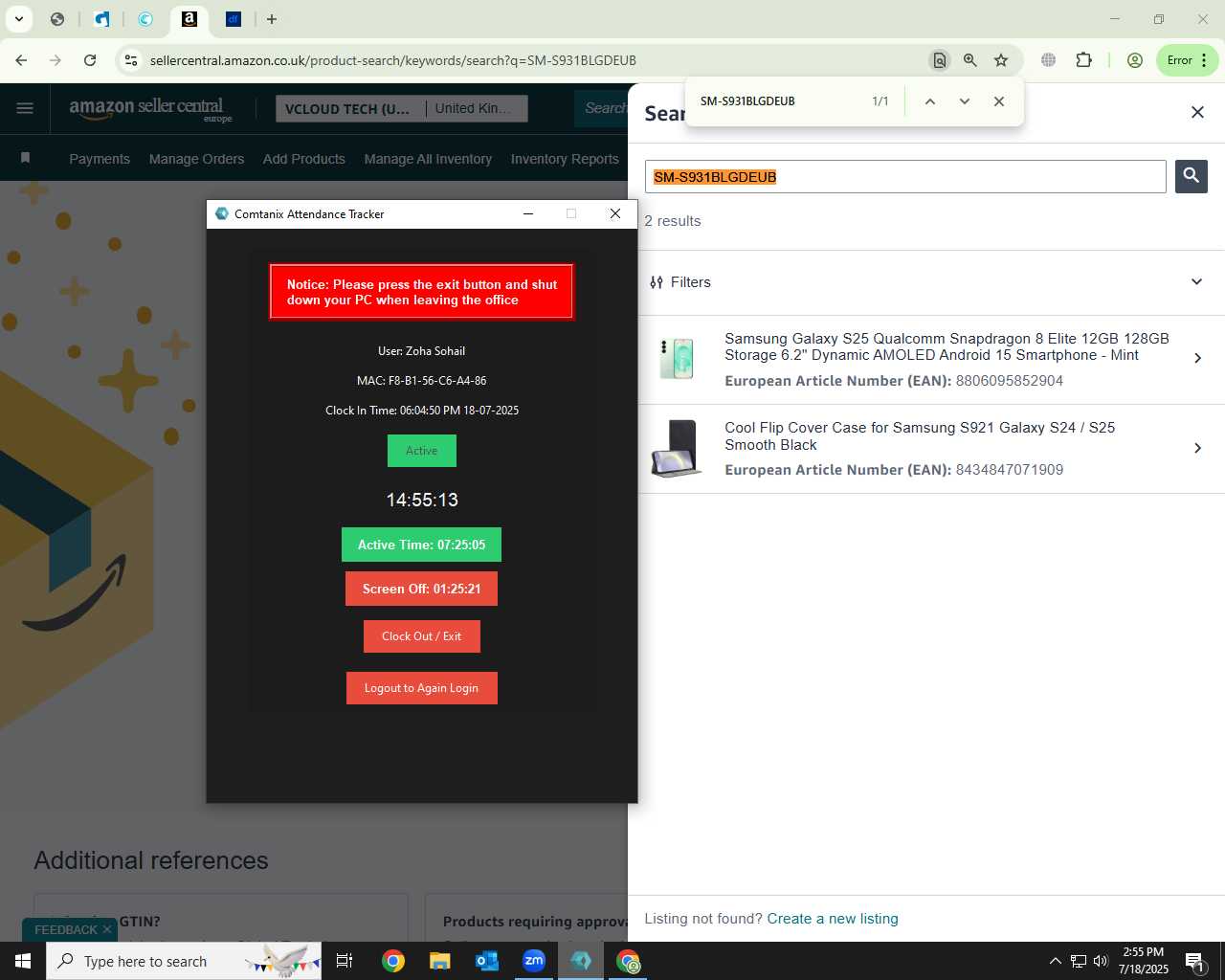Click the taskbar search box
1225x980 pixels.
tap(185, 961)
